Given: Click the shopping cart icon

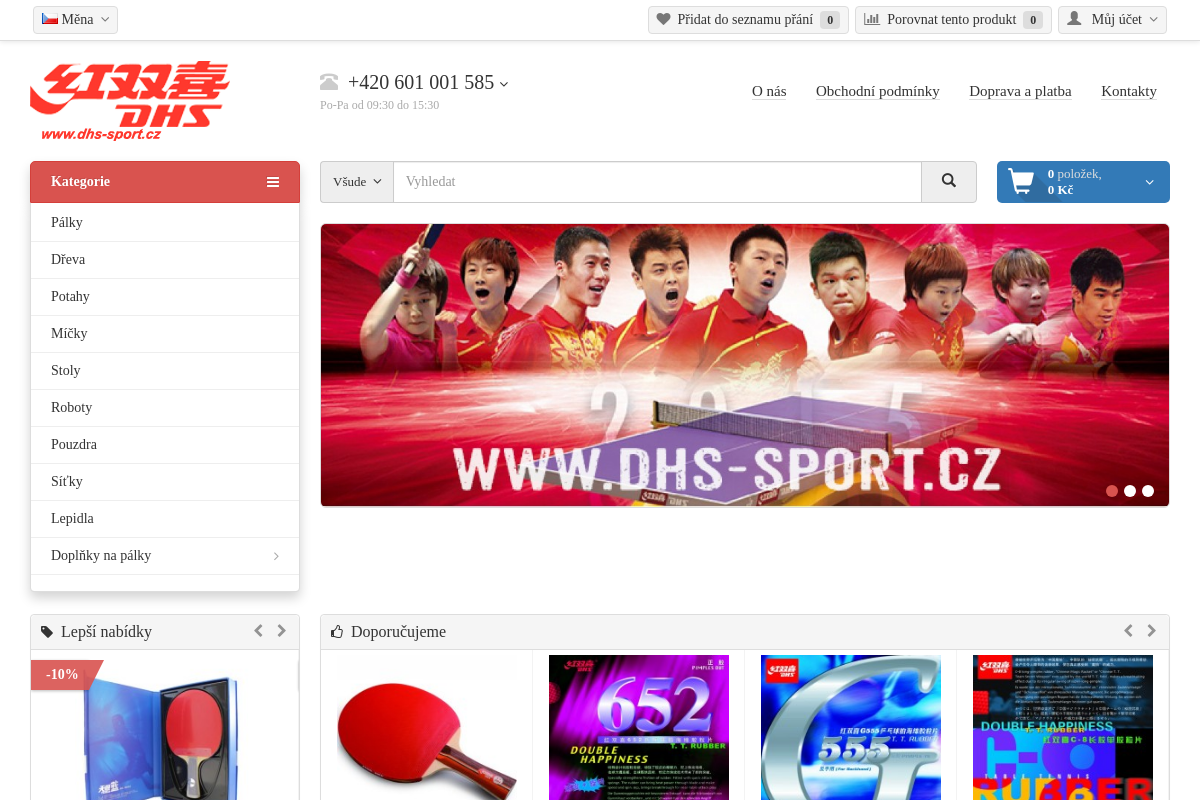Looking at the screenshot, I should (x=1021, y=181).
